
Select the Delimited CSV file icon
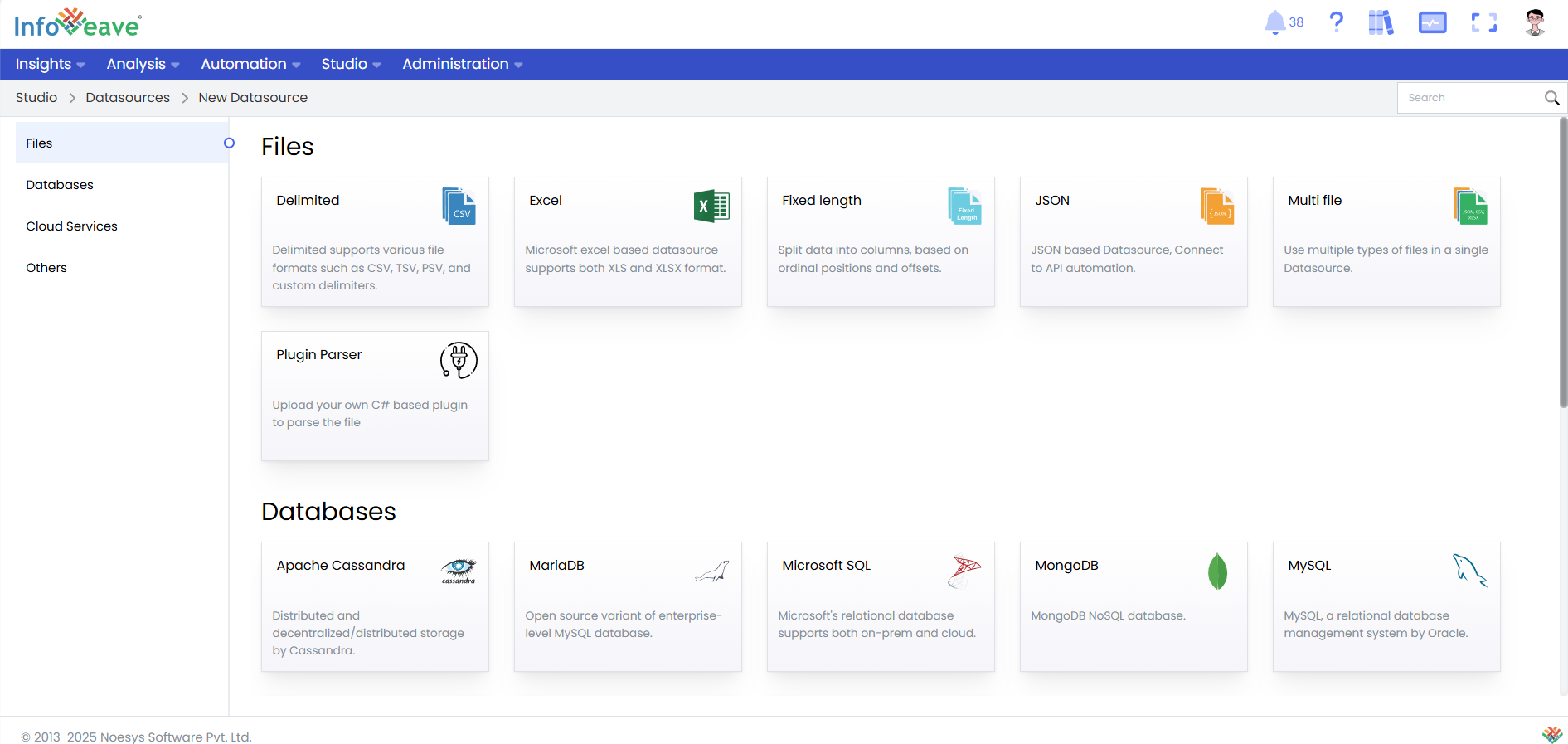tap(459, 206)
